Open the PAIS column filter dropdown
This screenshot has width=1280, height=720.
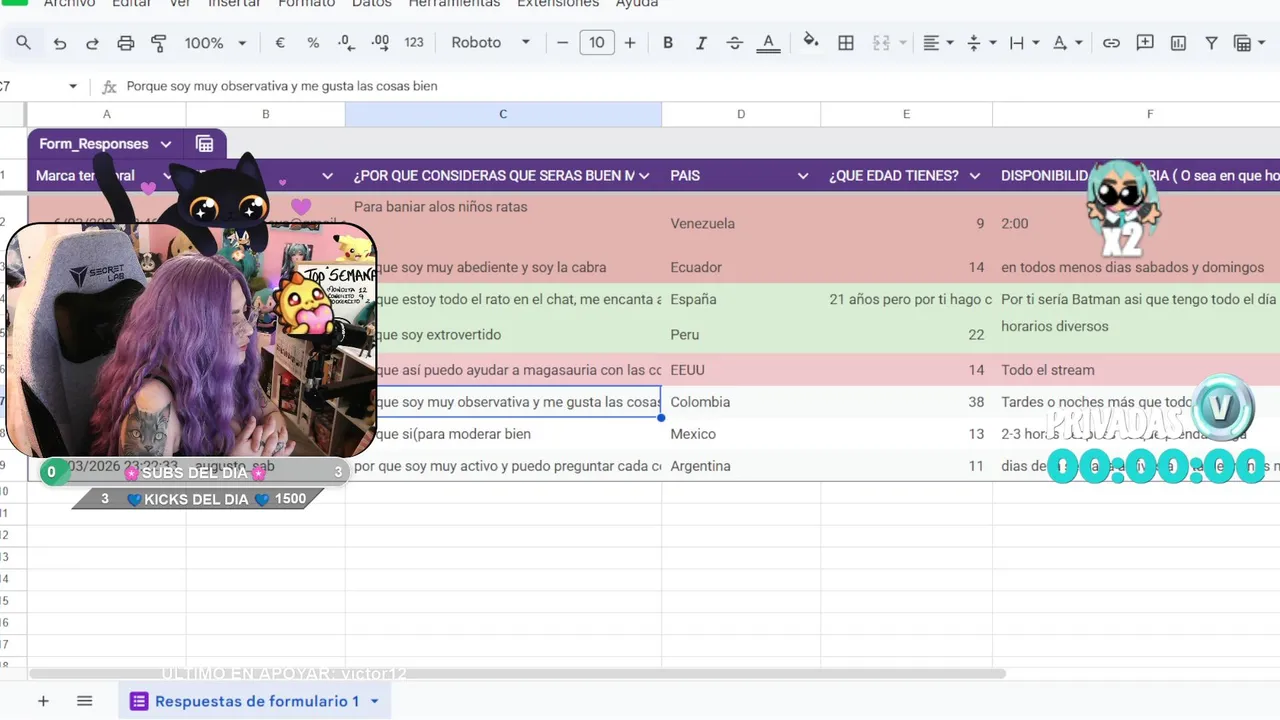[803, 176]
